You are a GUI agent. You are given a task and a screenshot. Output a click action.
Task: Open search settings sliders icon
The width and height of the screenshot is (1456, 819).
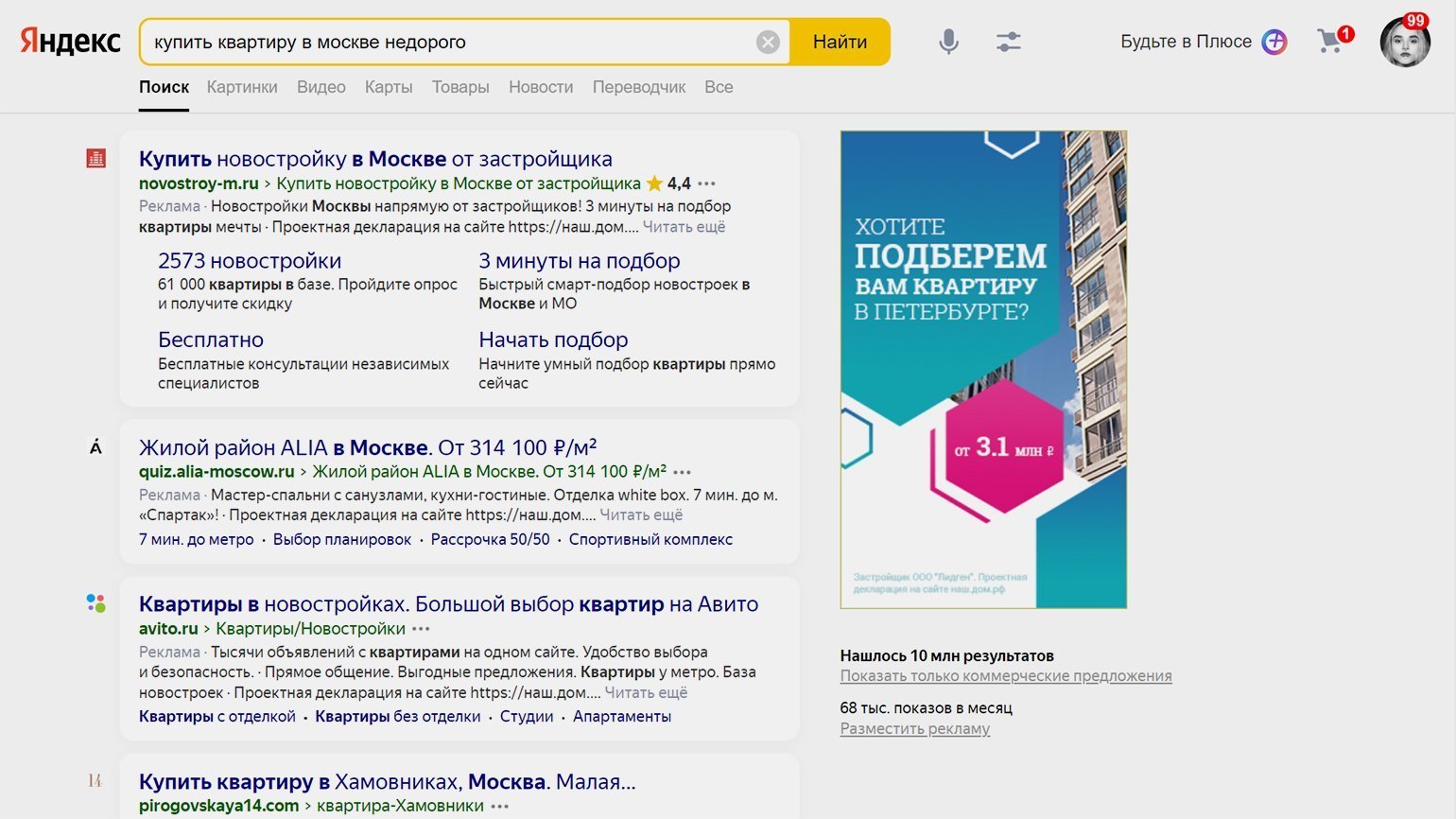coord(1008,42)
